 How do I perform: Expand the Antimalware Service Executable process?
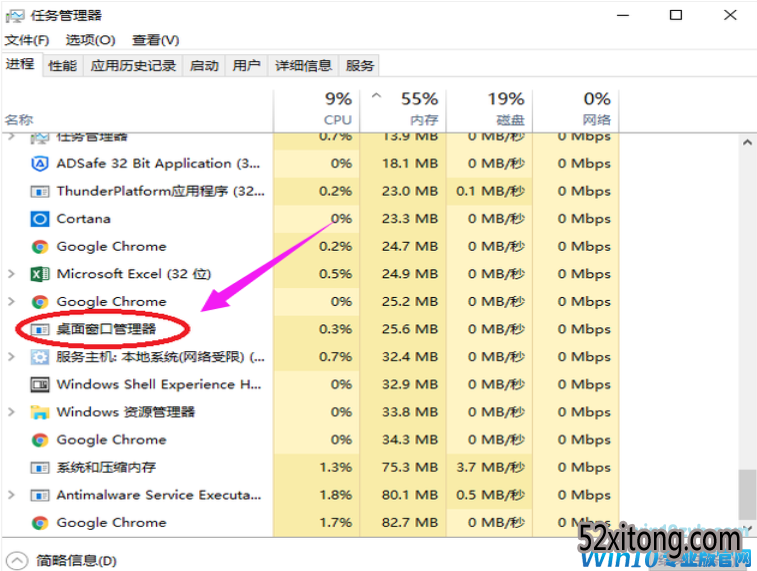(12, 495)
